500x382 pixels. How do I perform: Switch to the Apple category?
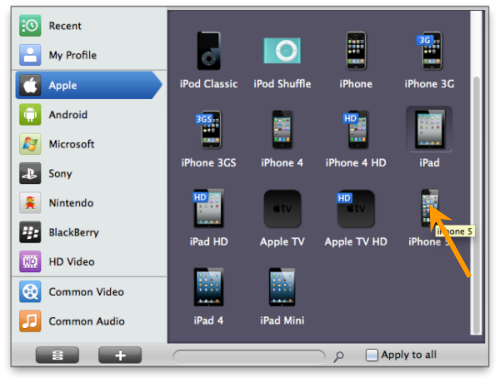point(89,85)
